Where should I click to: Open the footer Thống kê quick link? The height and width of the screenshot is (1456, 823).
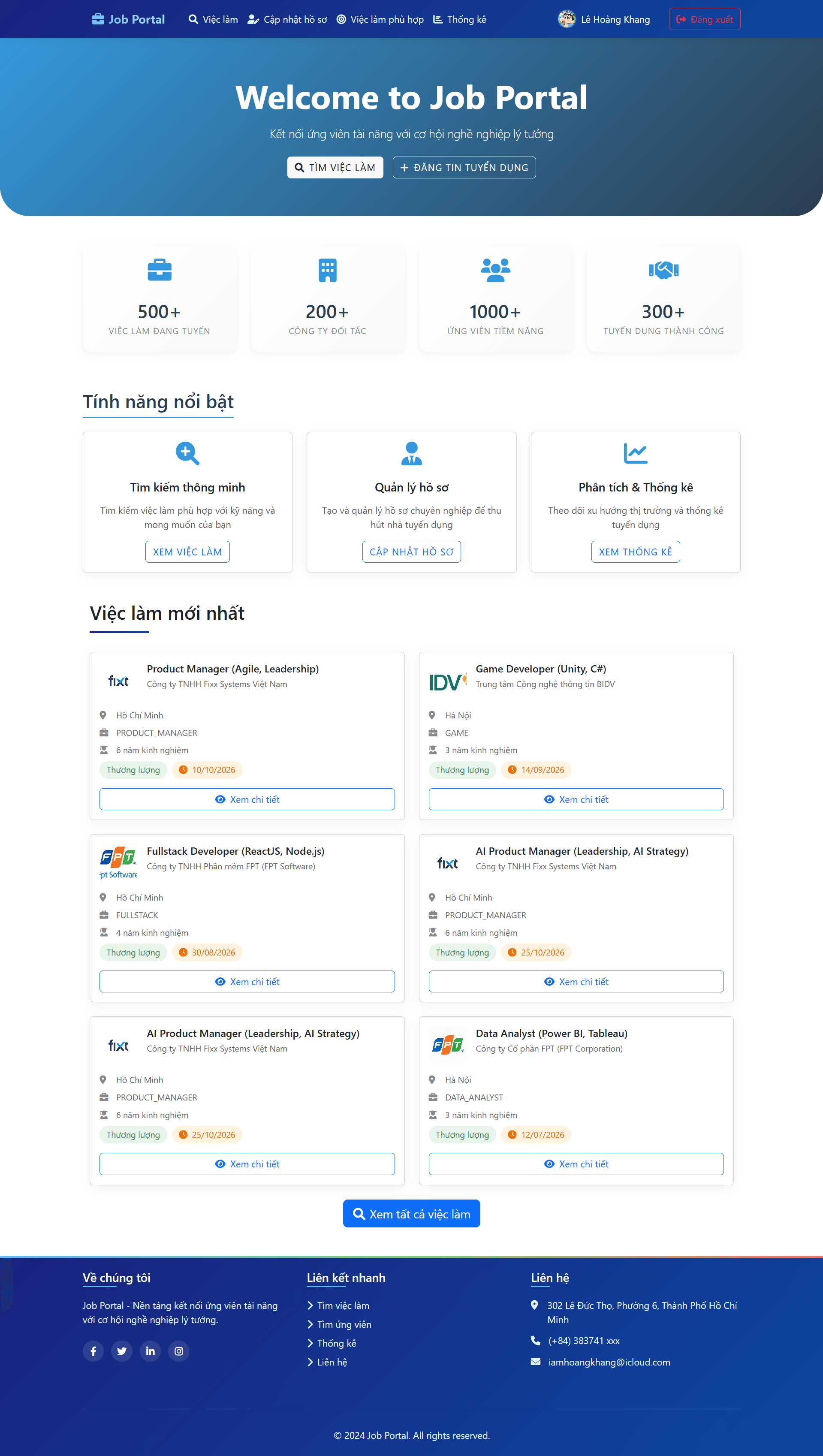click(332, 1343)
